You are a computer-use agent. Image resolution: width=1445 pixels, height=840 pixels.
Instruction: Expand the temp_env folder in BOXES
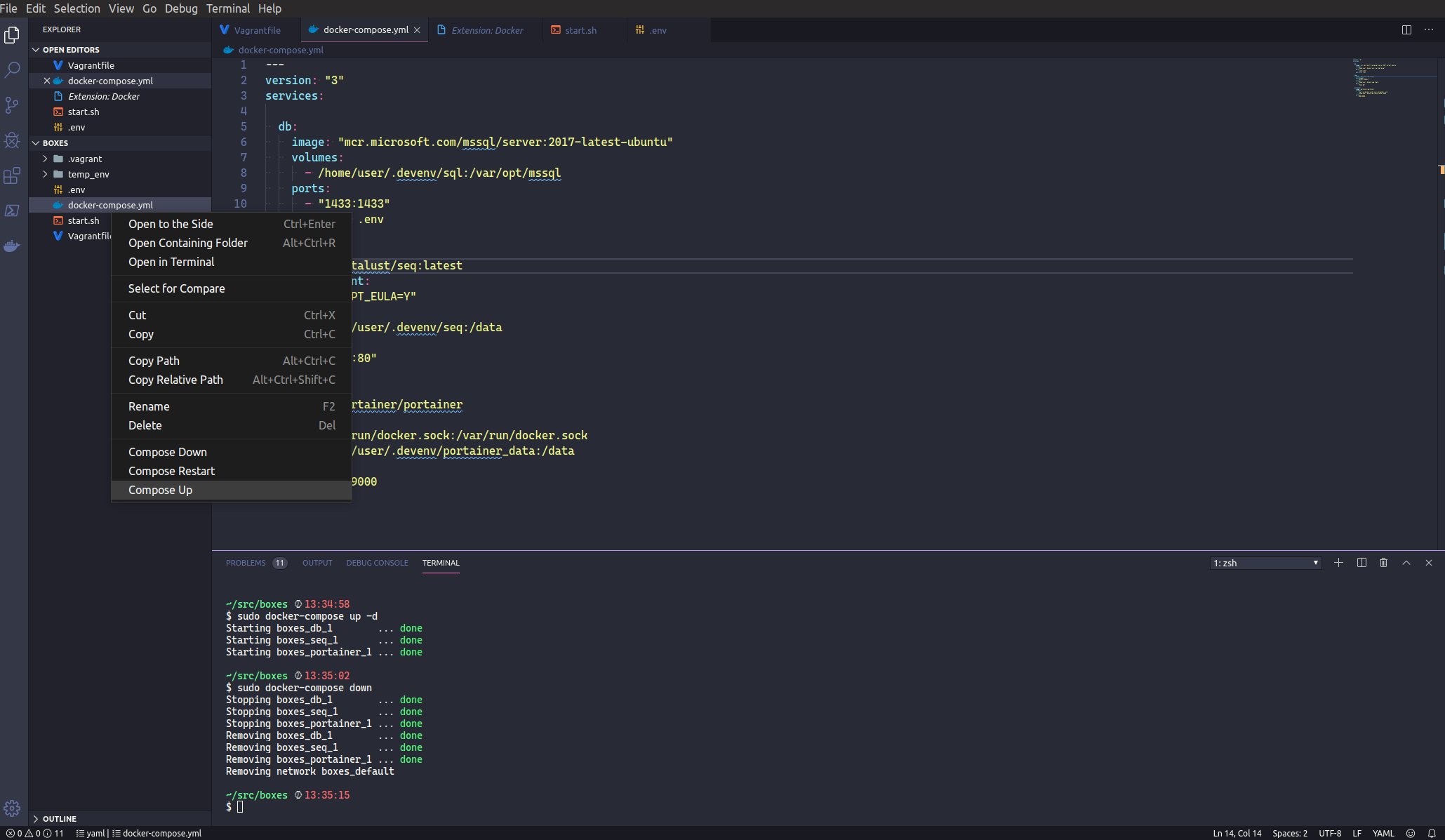click(44, 174)
